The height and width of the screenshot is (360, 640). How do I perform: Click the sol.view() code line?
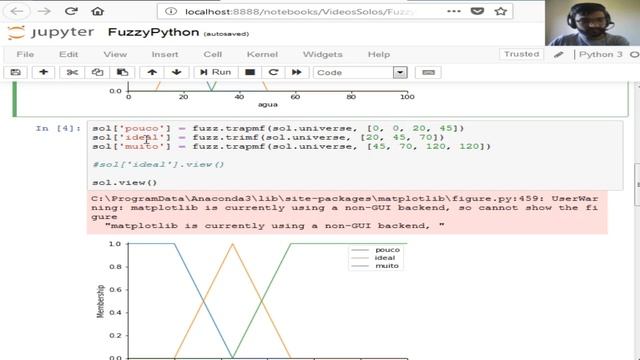pyautogui.click(x=124, y=182)
